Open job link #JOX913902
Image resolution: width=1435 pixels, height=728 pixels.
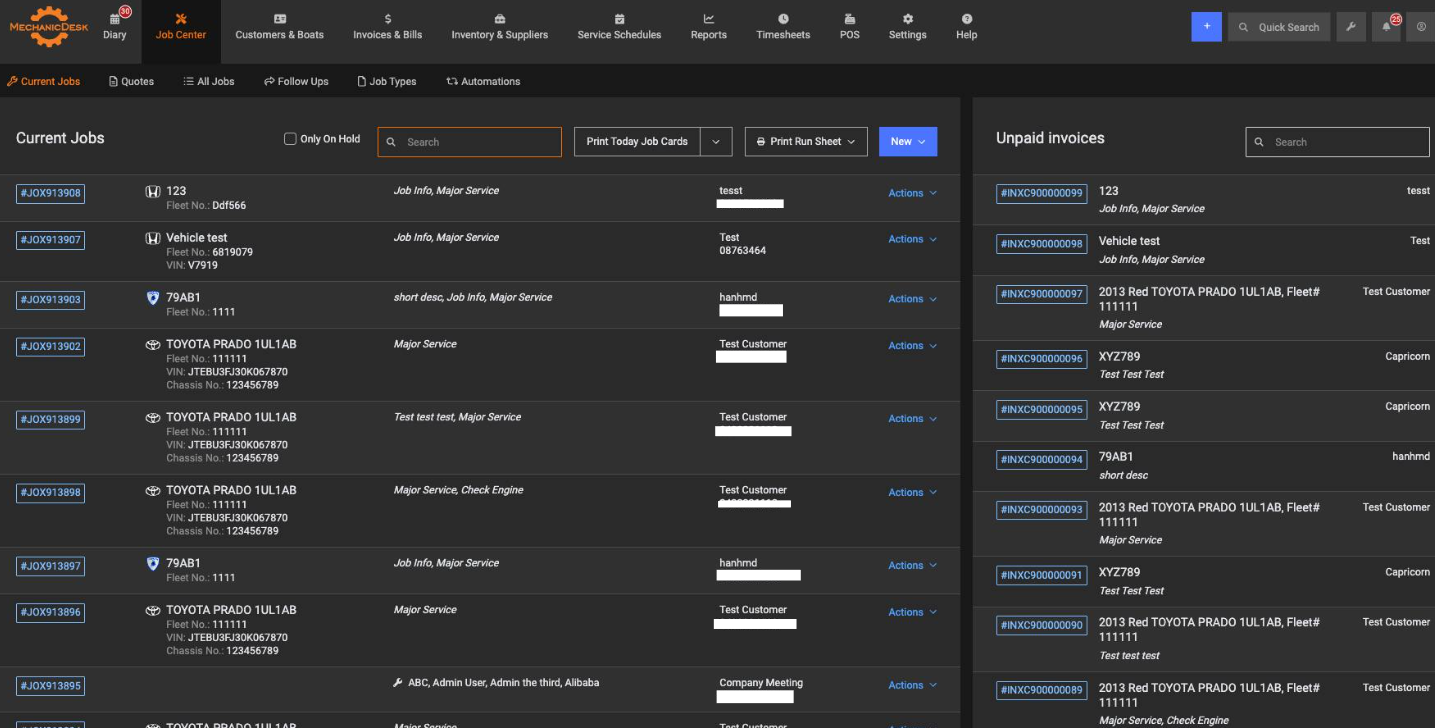(x=50, y=347)
